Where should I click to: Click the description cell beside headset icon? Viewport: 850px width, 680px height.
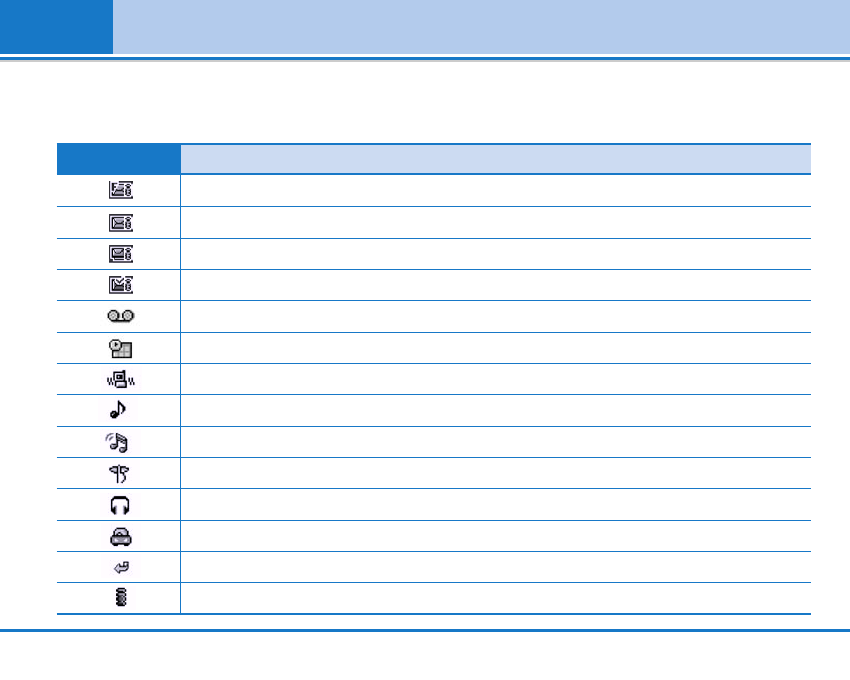pos(495,505)
